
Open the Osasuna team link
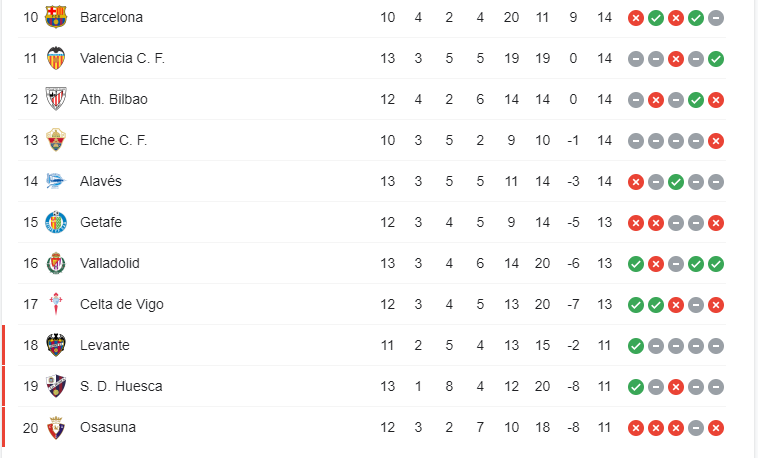pos(107,427)
